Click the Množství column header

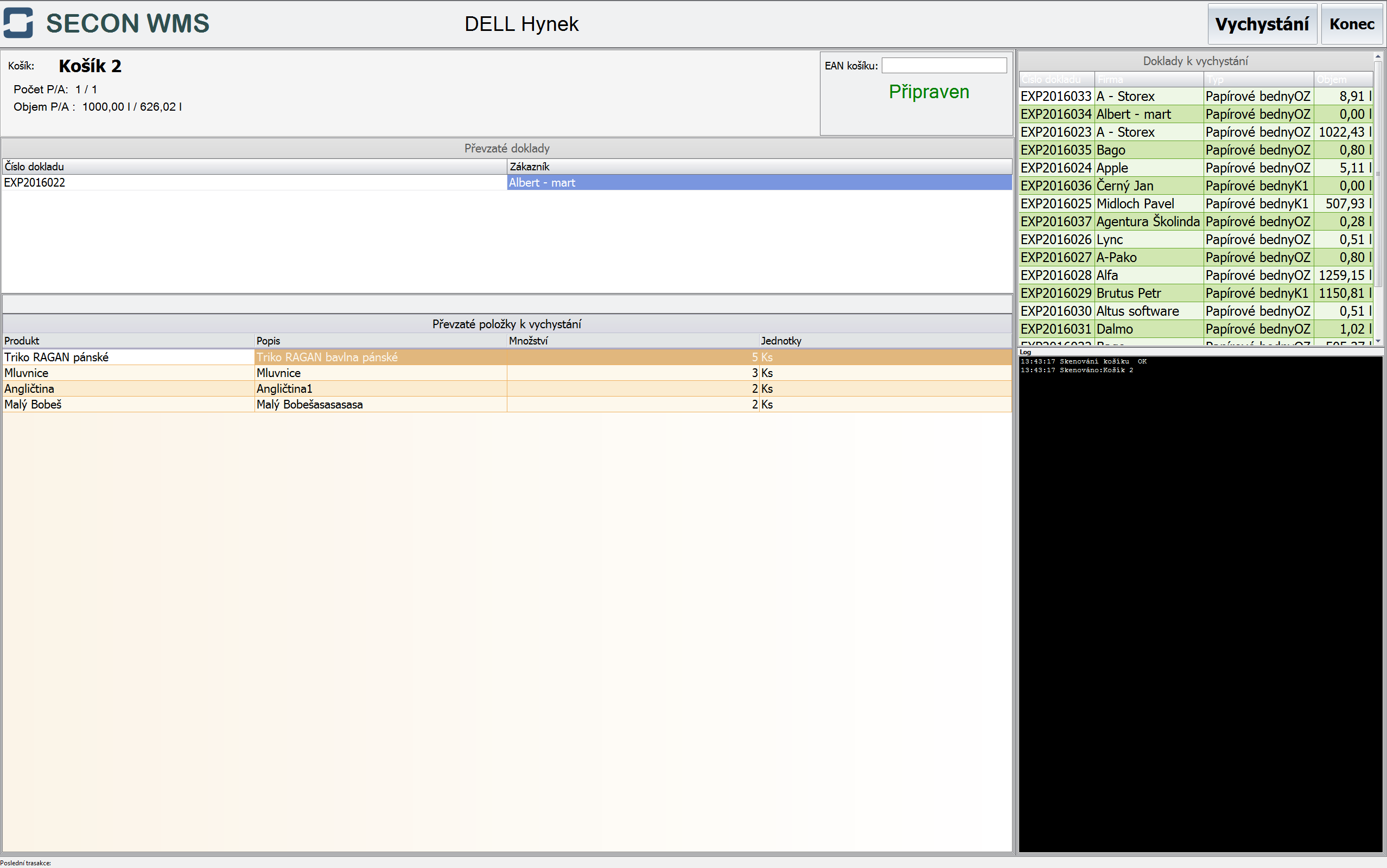tap(632, 341)
